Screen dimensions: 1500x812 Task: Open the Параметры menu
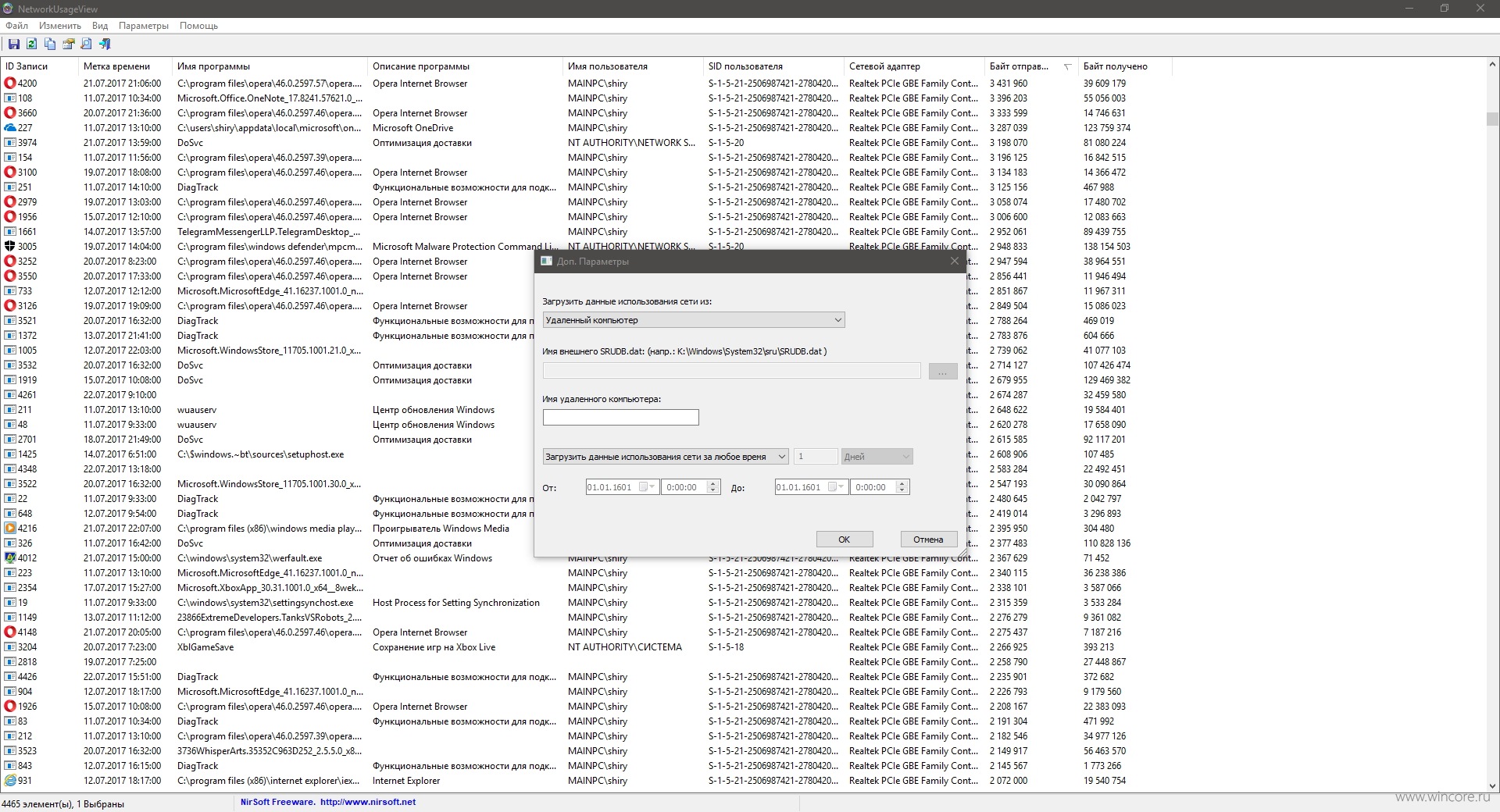(144, 26)
